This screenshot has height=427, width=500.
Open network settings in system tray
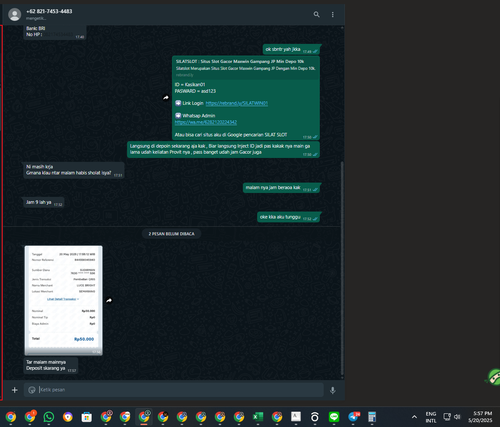pos(447,417)
